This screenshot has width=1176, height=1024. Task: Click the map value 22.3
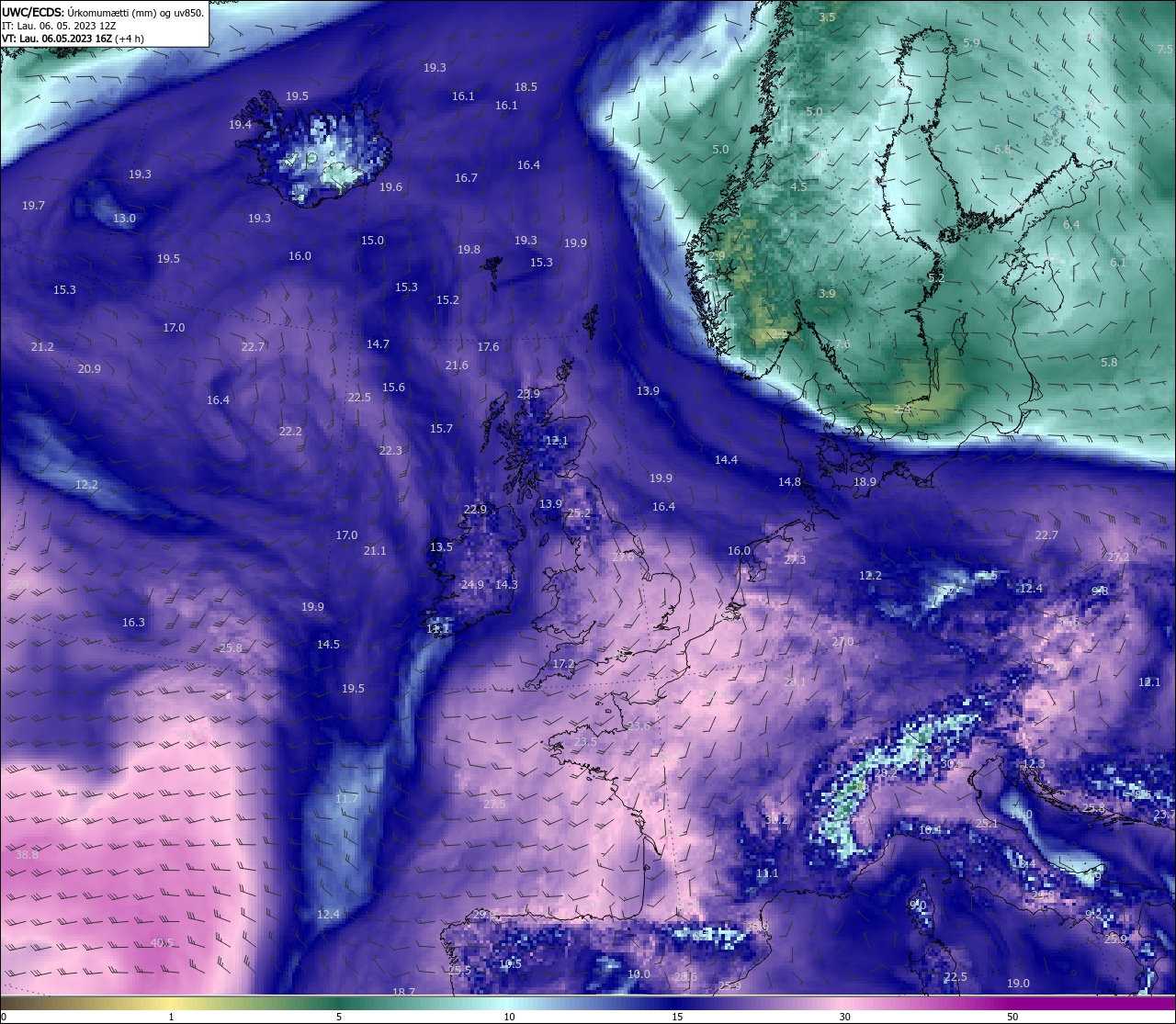click(x=390, y=451)
